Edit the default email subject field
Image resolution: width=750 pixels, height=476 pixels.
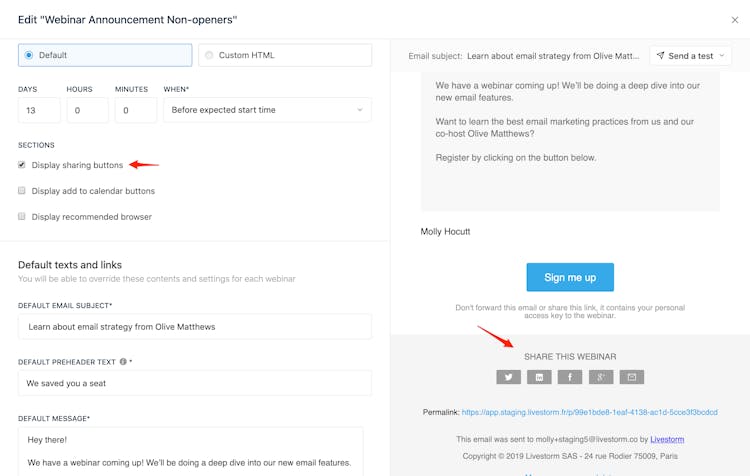(195, 327)
